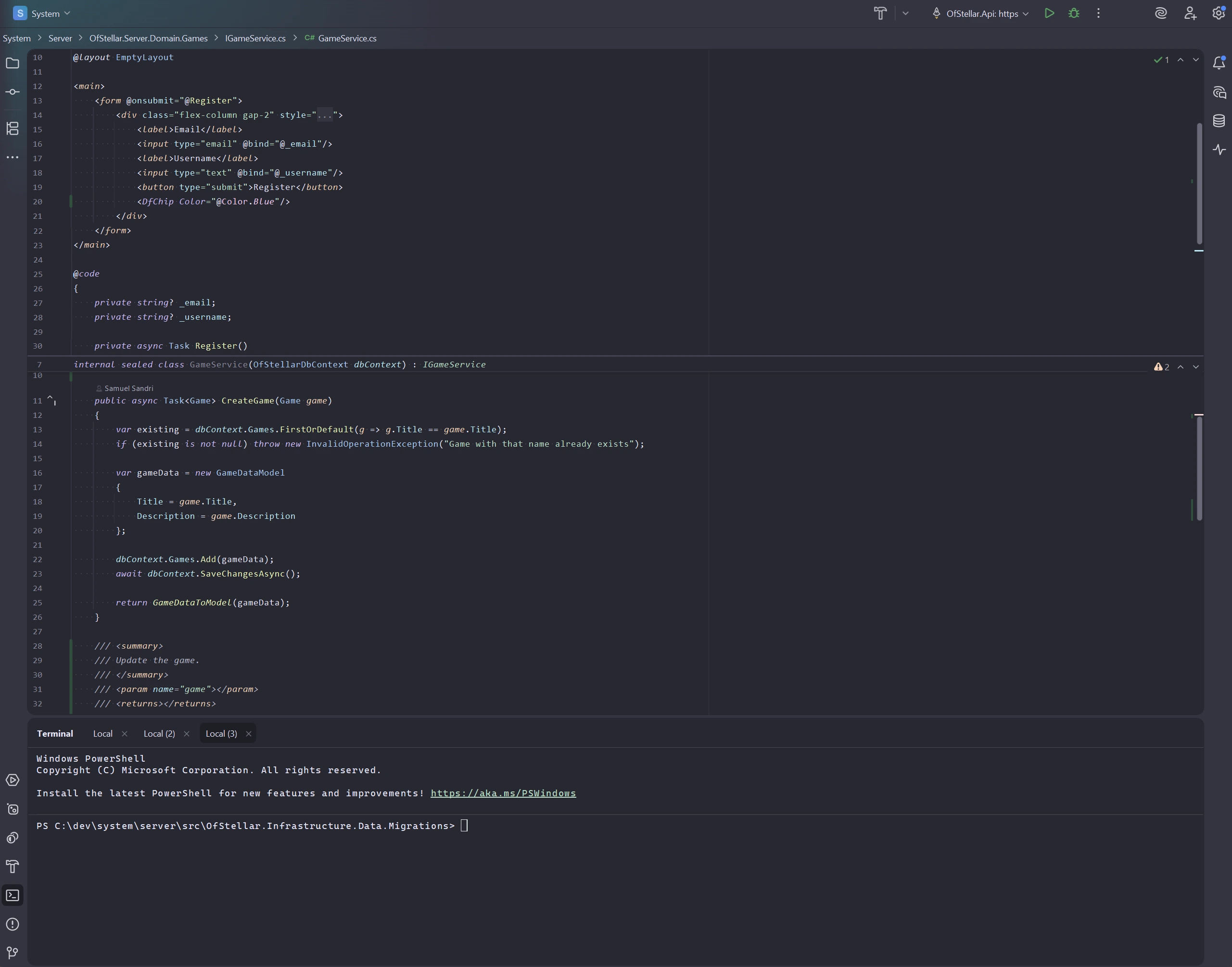
Task: Open the AI Assistant
Action: click(x=1161, y=13)
